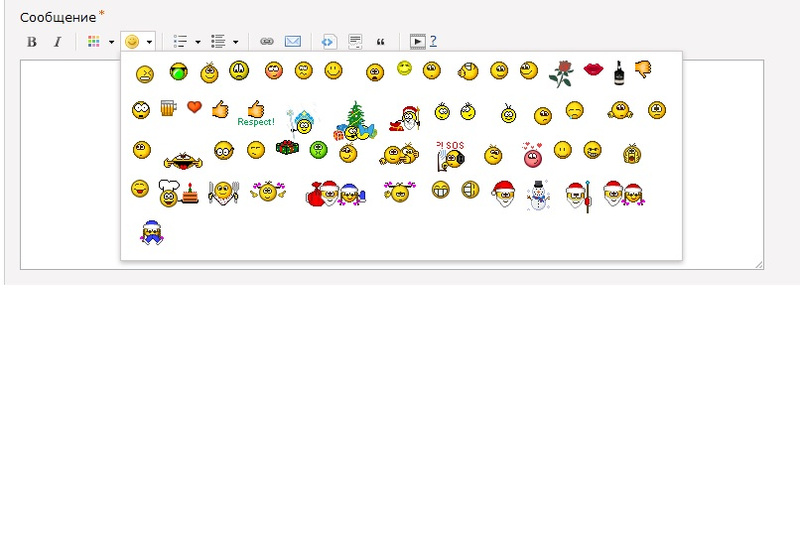Expand the ordered list style dropdown

point(236,42)
